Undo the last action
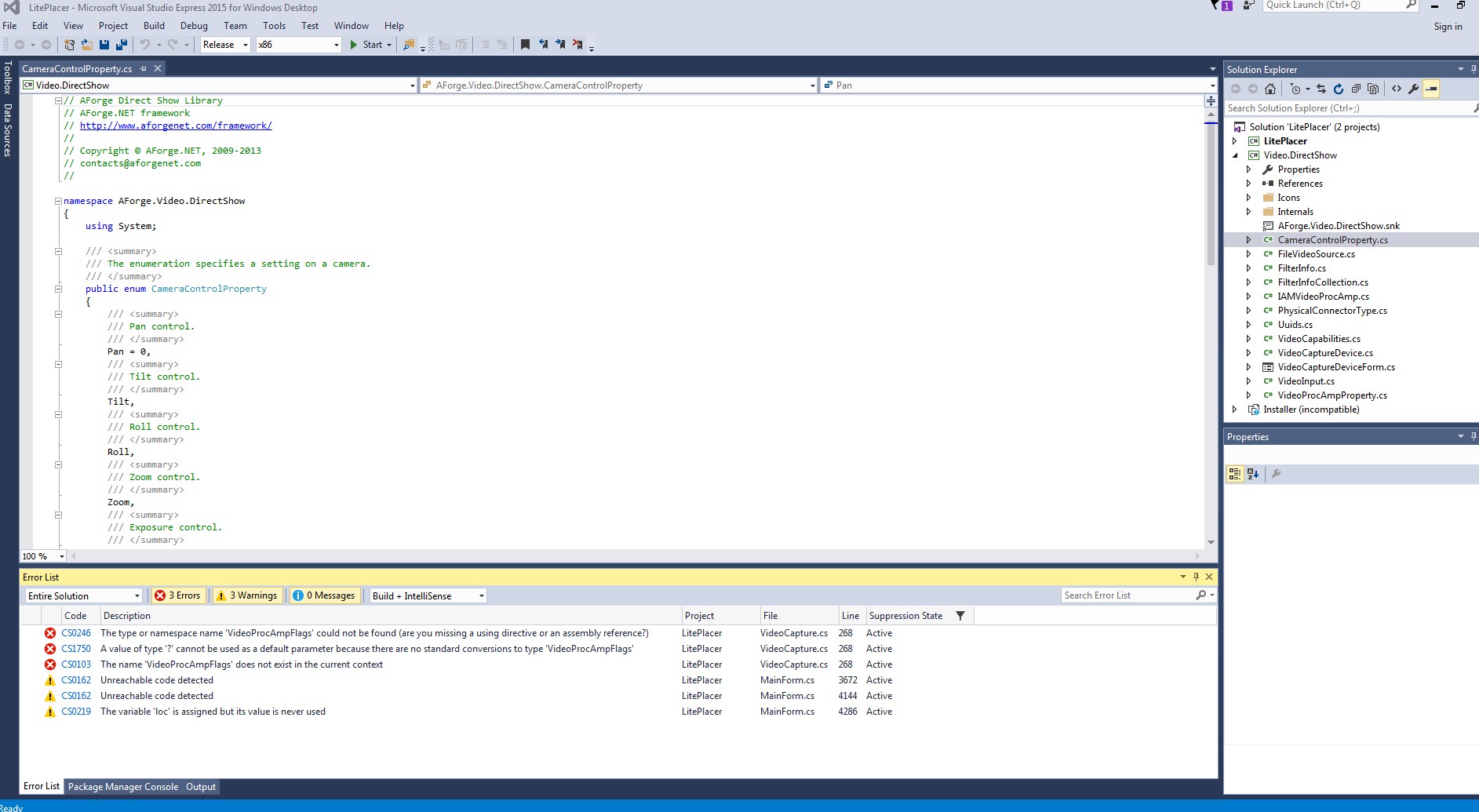Screen dimensions: 1479x812 [144, 45]
